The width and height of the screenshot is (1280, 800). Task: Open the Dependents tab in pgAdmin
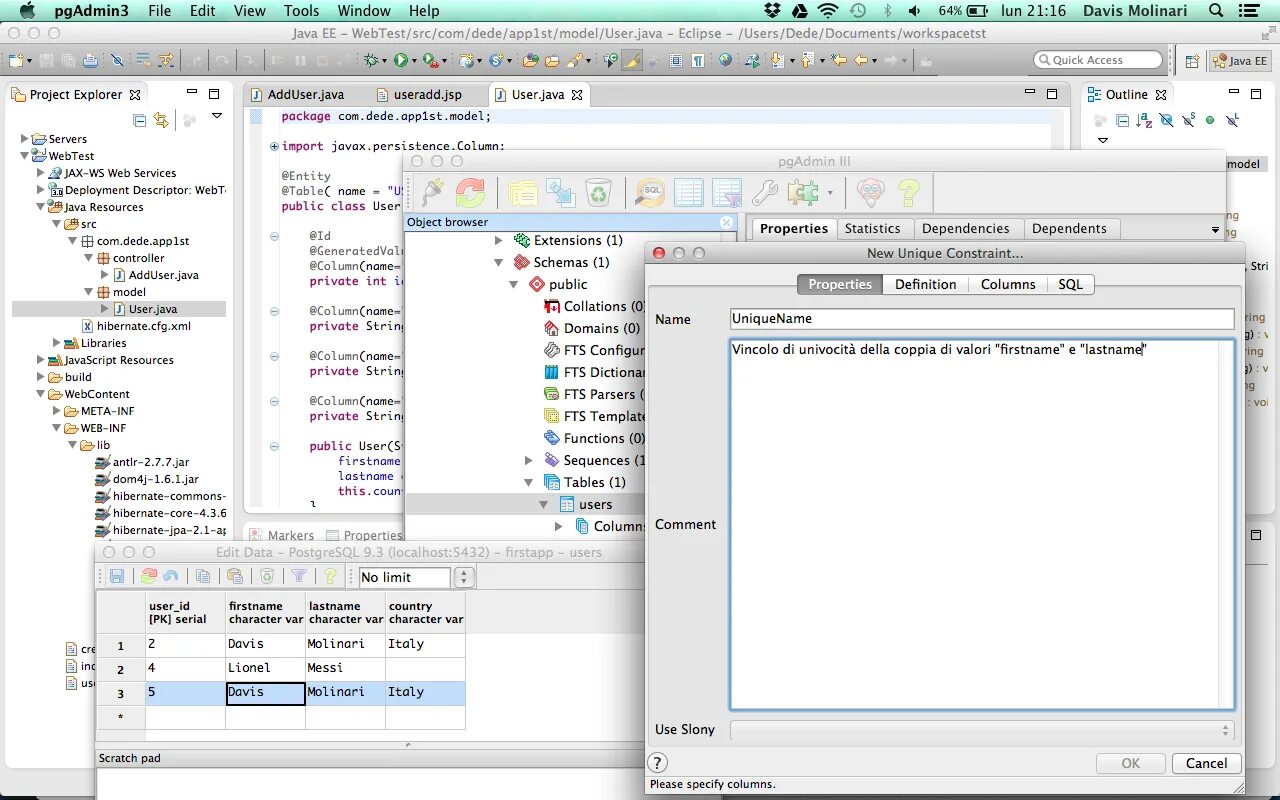click(1069, 228)
